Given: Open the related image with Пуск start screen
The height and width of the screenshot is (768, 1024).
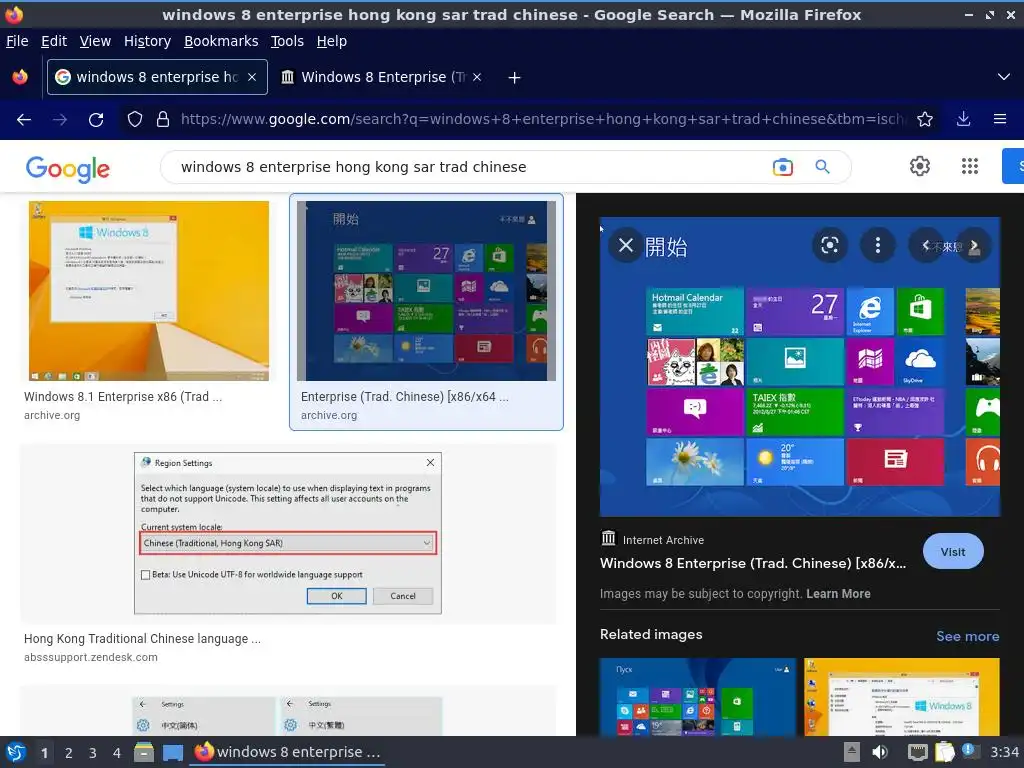Looking at the screenshot, I should tap(697, 697).
